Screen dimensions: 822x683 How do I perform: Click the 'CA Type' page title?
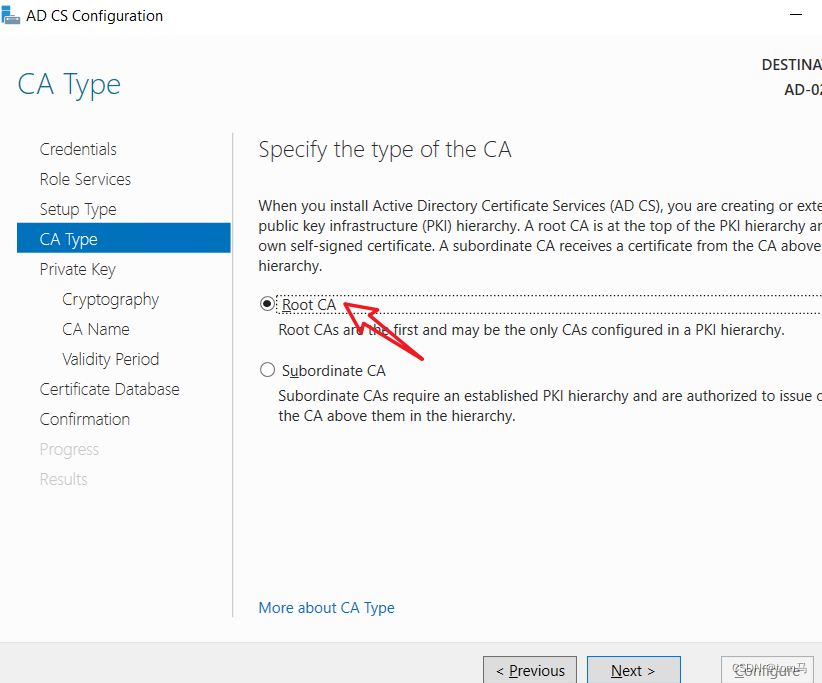(x=69, y=85)
